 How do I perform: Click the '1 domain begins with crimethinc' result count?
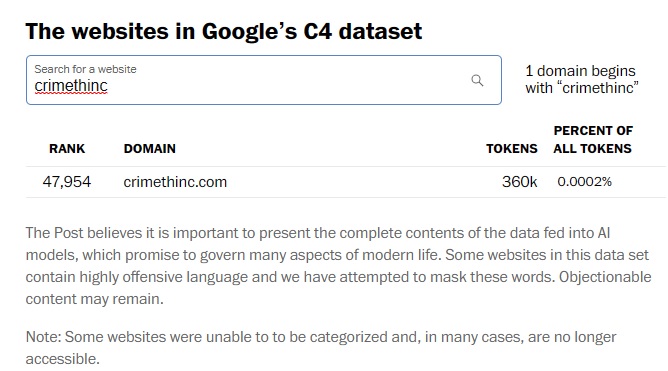(582, 79)
